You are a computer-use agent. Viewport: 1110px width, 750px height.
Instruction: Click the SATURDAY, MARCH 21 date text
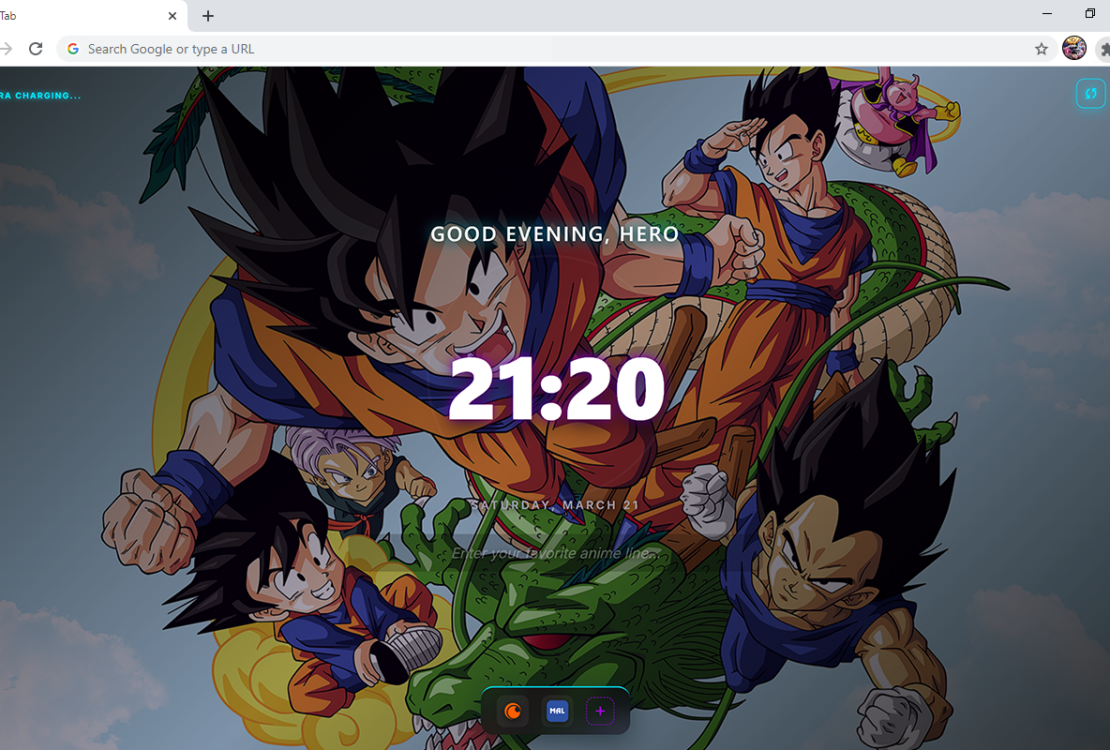556,505
